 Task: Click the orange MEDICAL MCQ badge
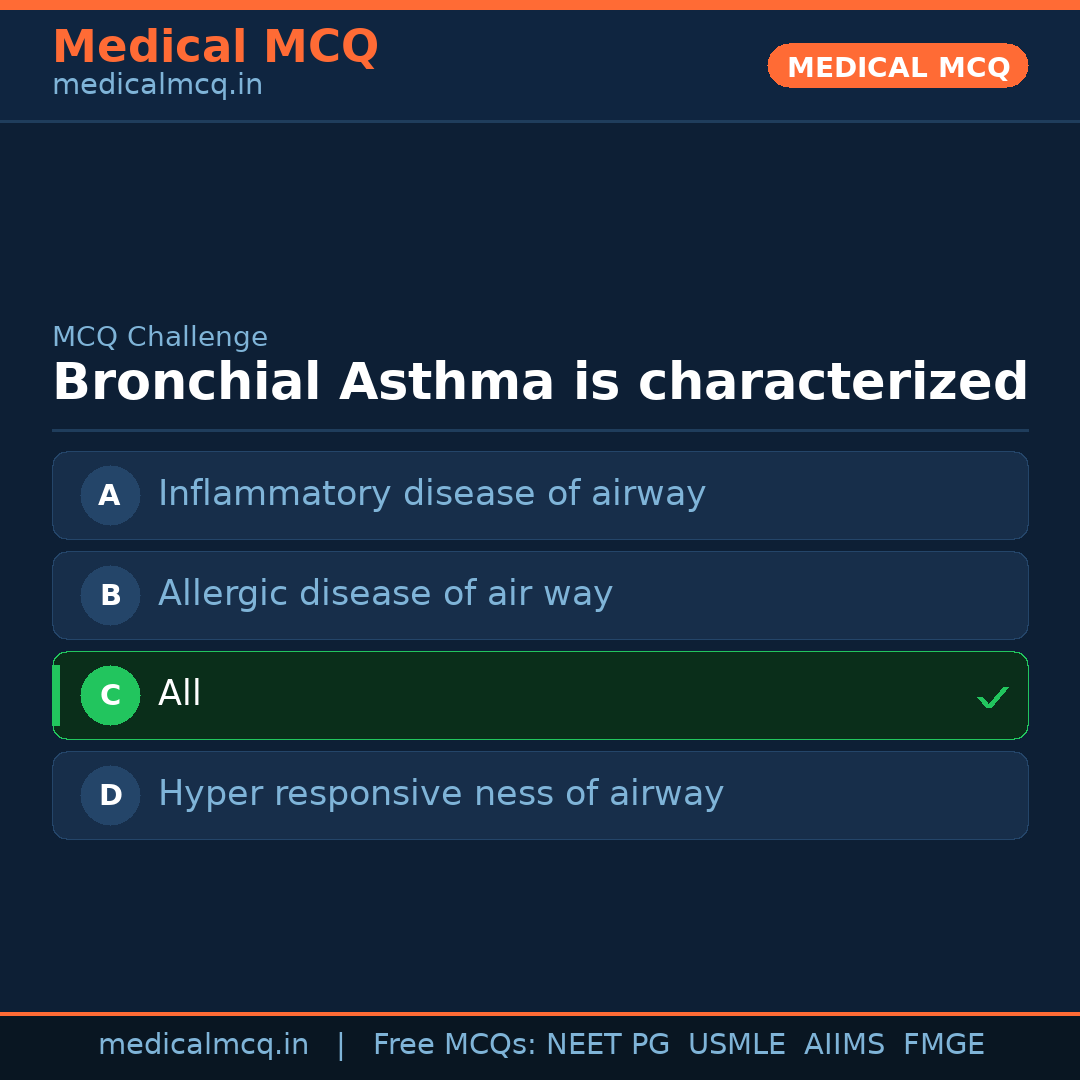(x=897, y=67)
